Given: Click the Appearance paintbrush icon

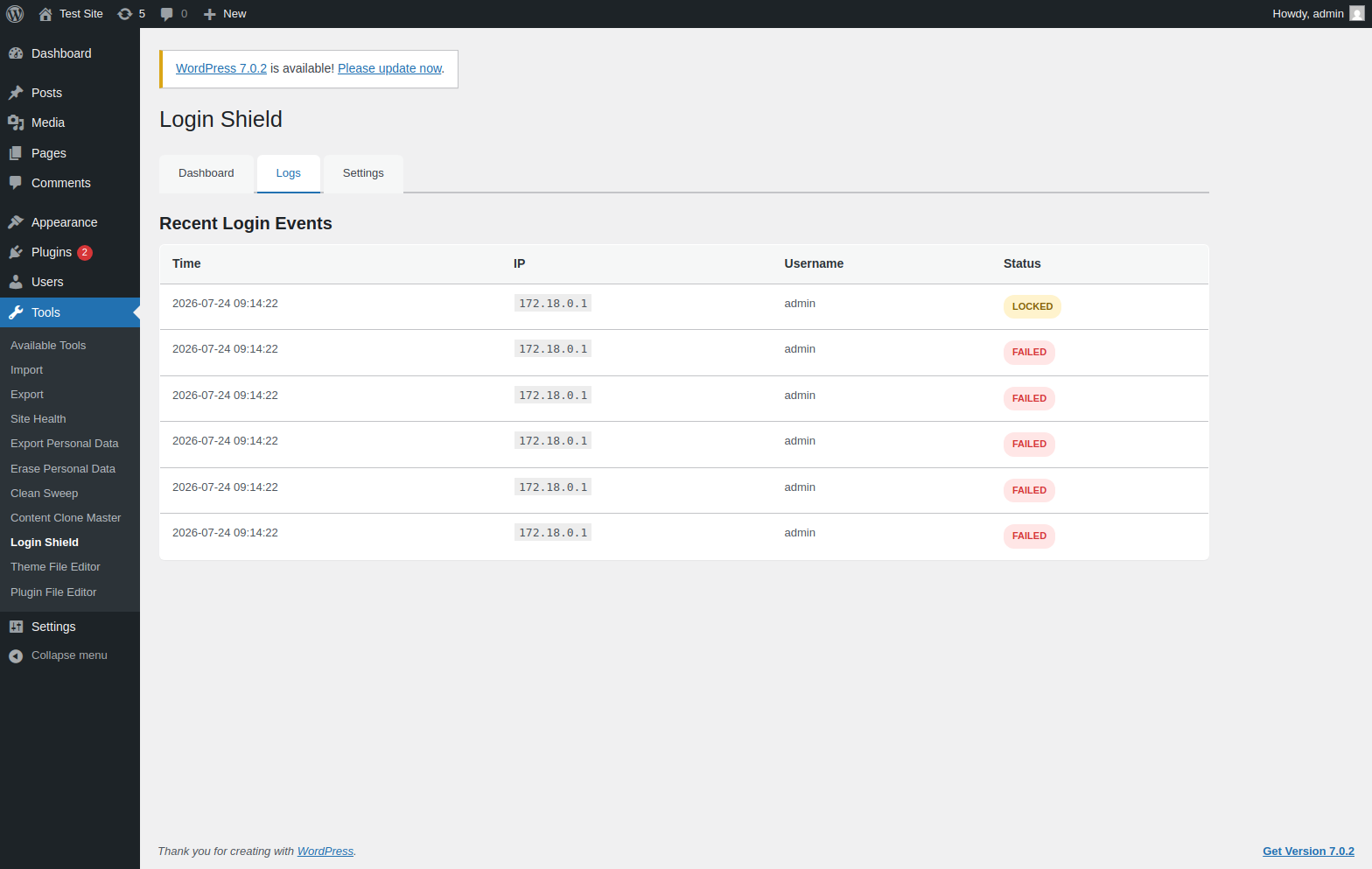Looking at the screenshot, I should pyautogui.click(x=16, y=222).
